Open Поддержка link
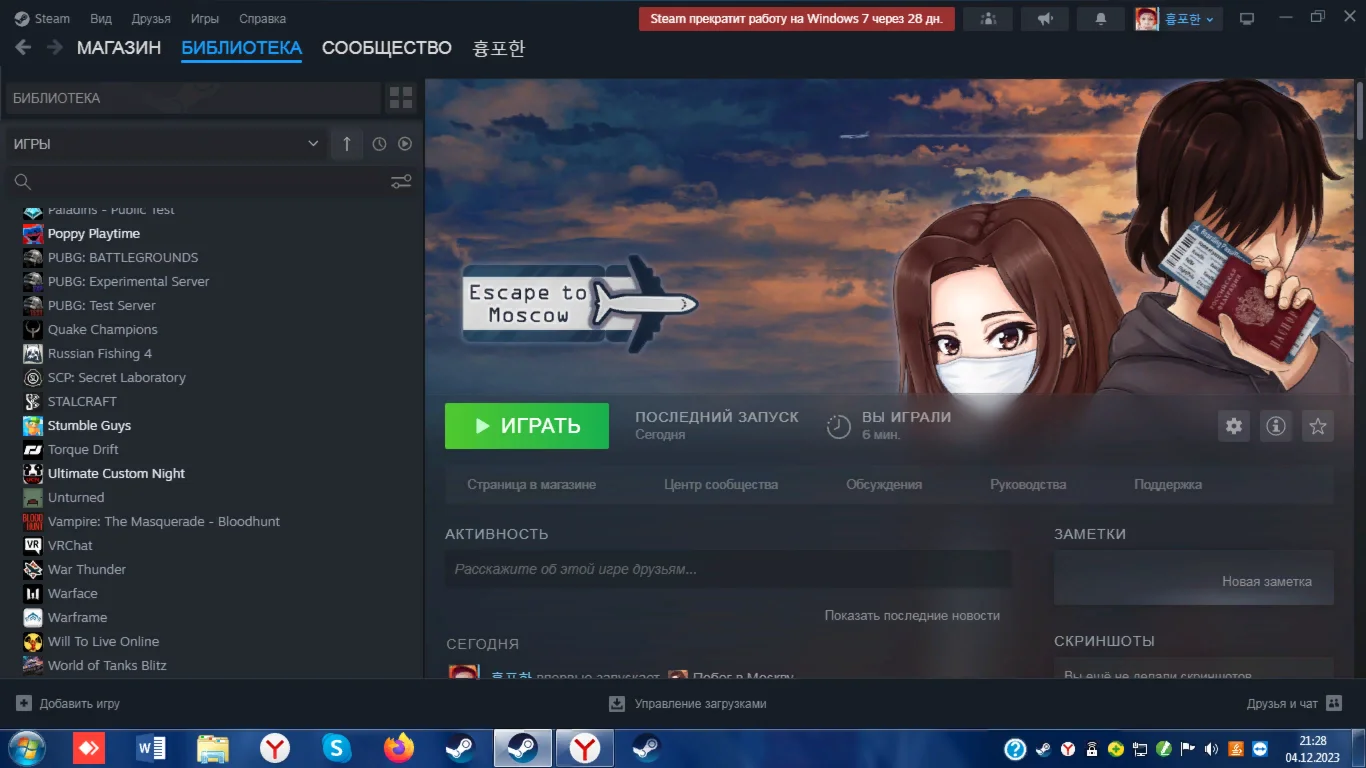This screenshot has height=768, width=1366. coord(1168,484)
